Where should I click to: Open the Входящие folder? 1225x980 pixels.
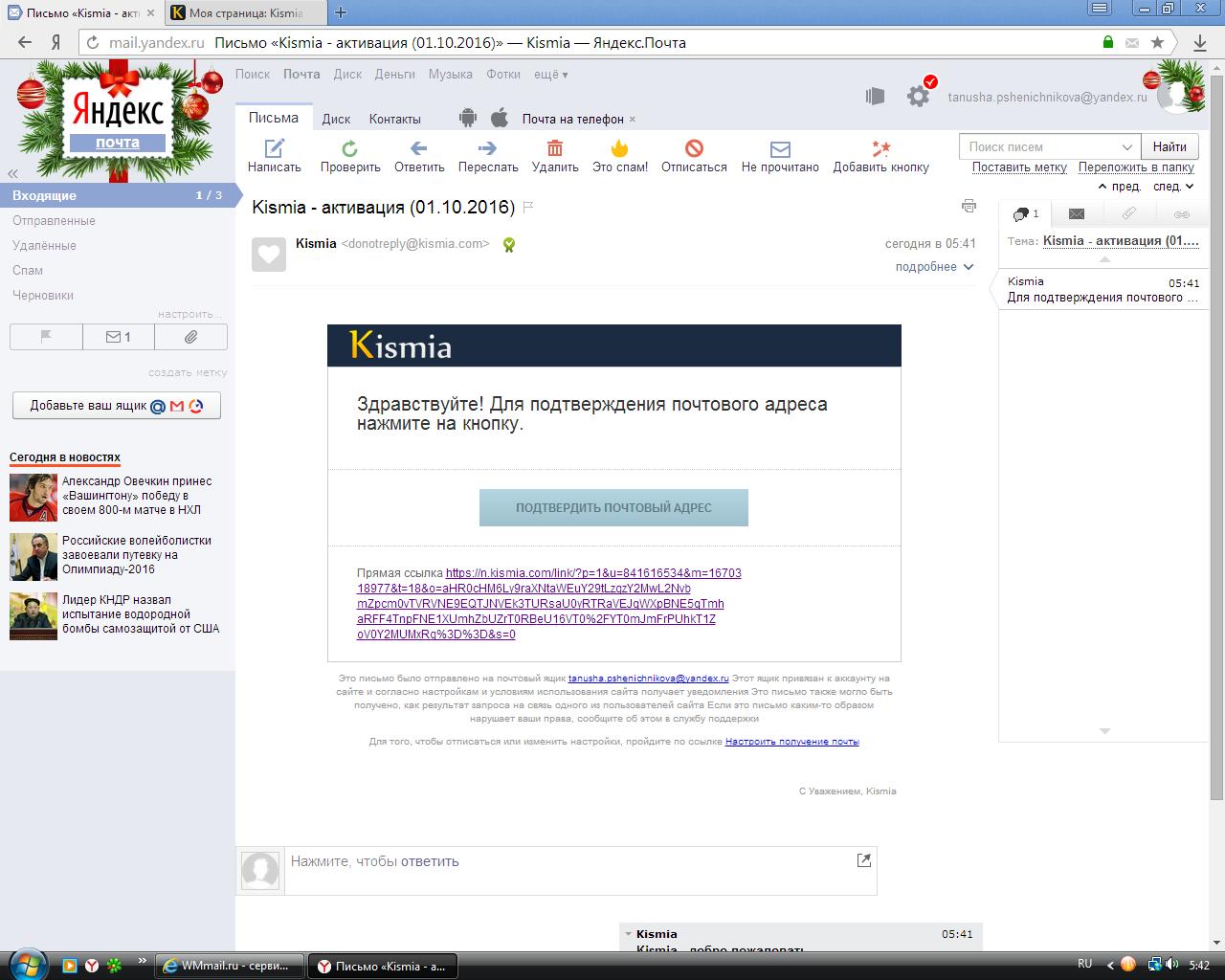coord(117,195)
